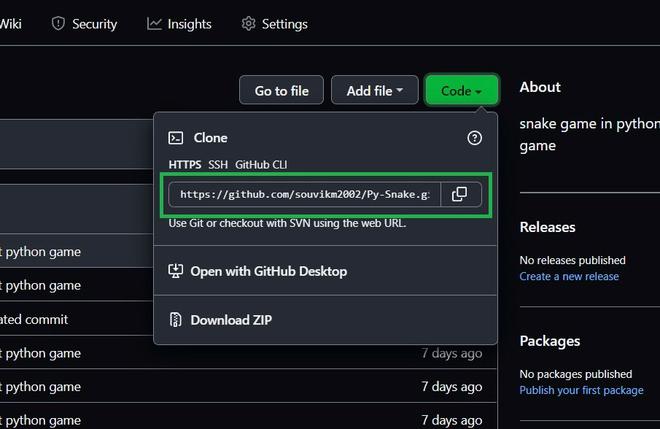Click the repository HTTPS URL field
660x429 pixels.
[x=305, y=194]
